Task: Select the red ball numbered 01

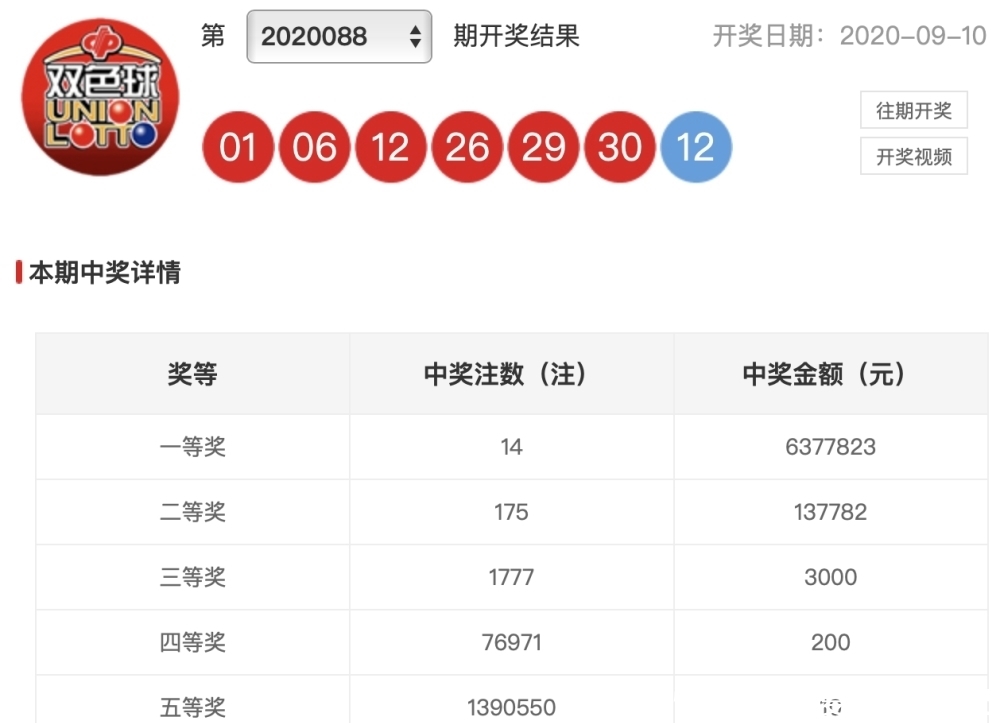Action: tap(237, 147)
